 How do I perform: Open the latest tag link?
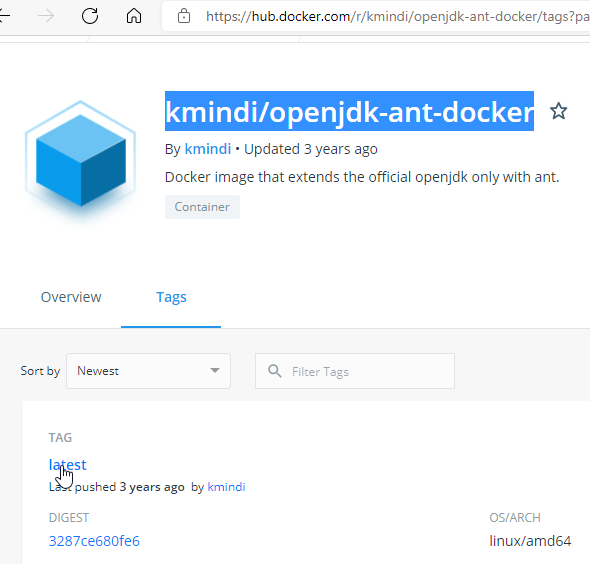(x=68, y=465)
